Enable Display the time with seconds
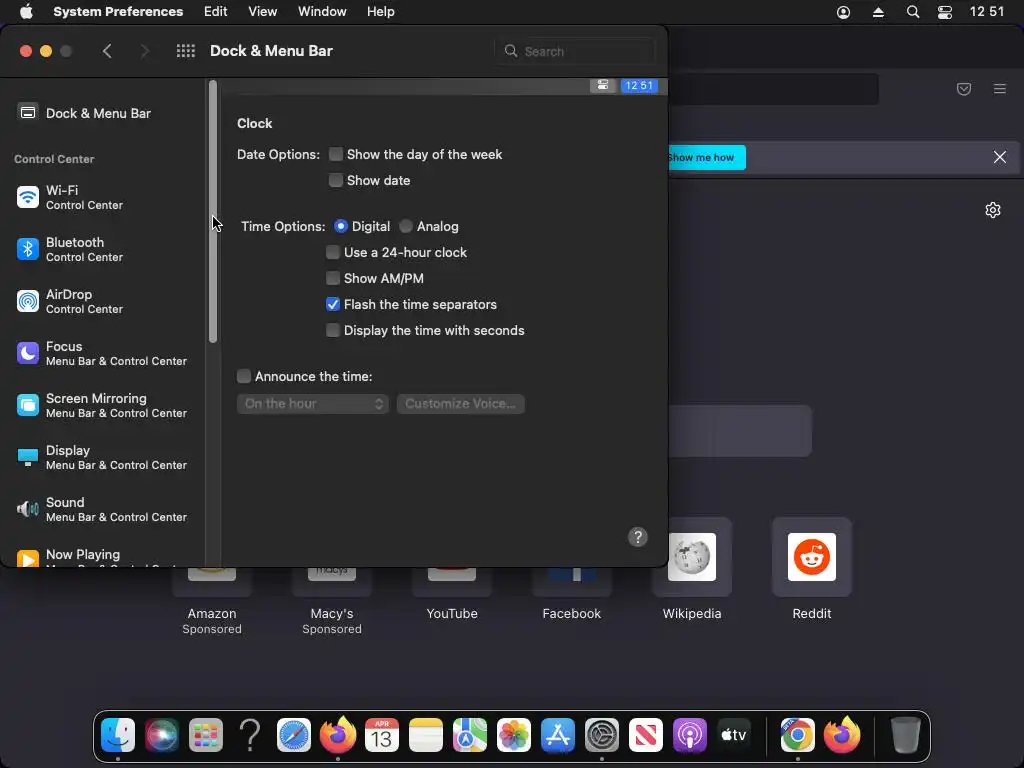Image resolution: width=1024 pixels, height=768 pixels. click(x=333, y=330)
